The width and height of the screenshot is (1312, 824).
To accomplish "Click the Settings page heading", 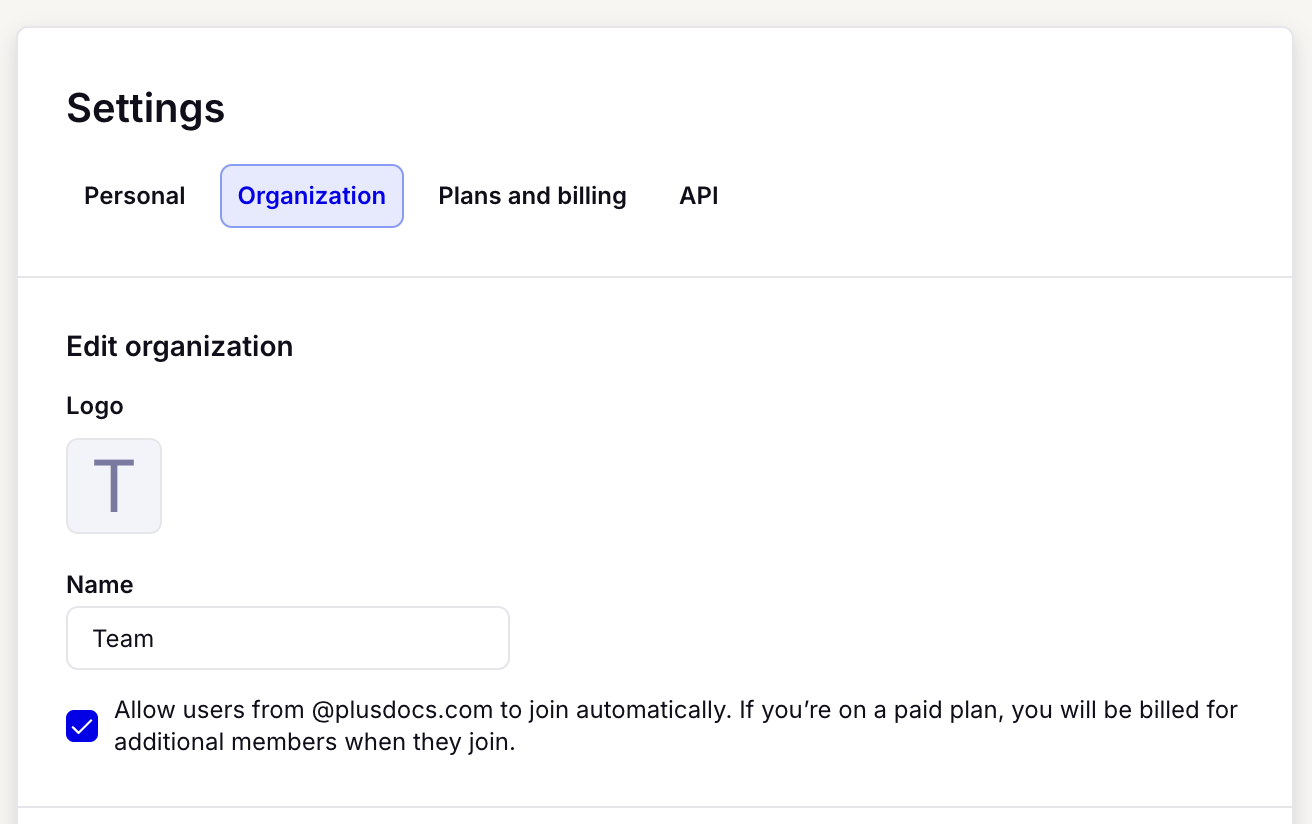I will coord(146,108).
